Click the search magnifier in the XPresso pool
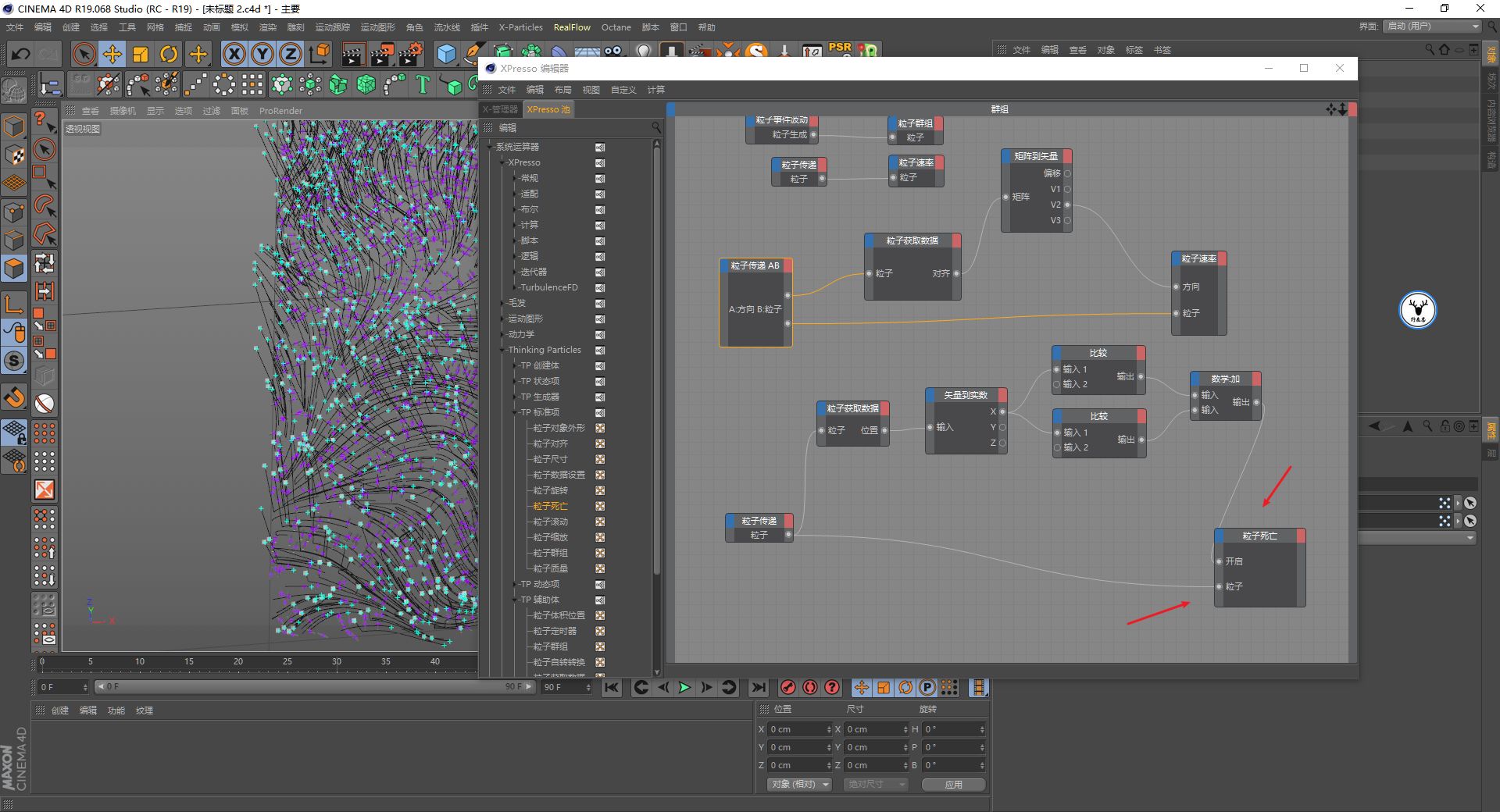1500x812 pixels. click(x=656, y=126)
